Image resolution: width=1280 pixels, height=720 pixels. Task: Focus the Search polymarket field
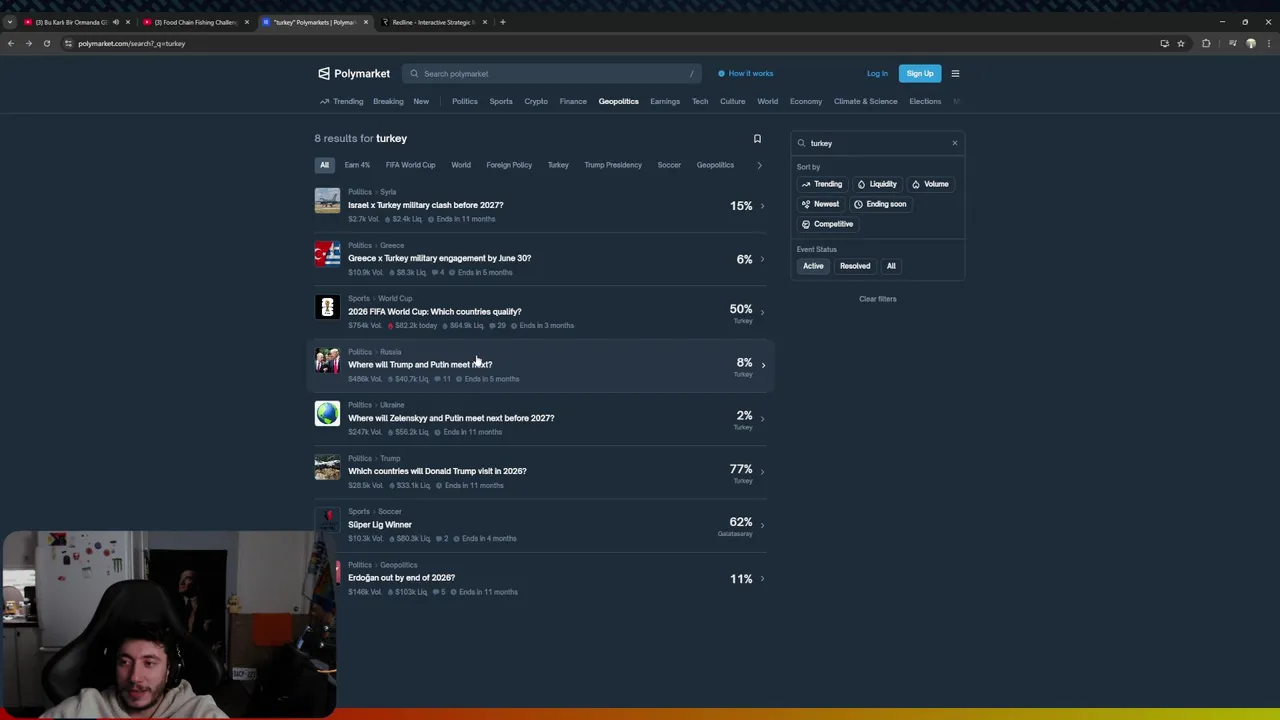pyautogui.click(x=552, y=73)
